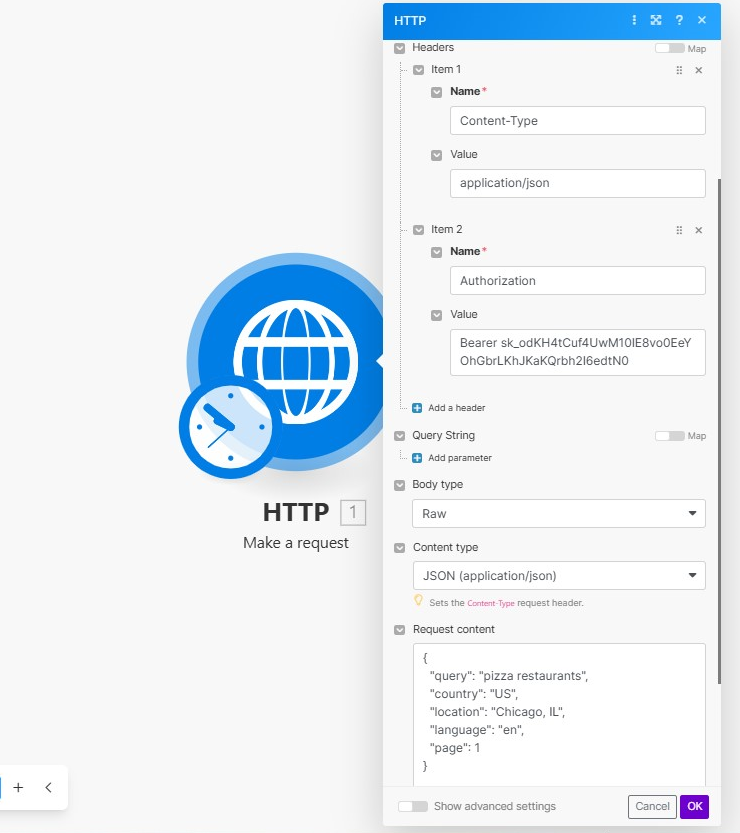Collapse Item 2 Value field info

coord(436,316)
